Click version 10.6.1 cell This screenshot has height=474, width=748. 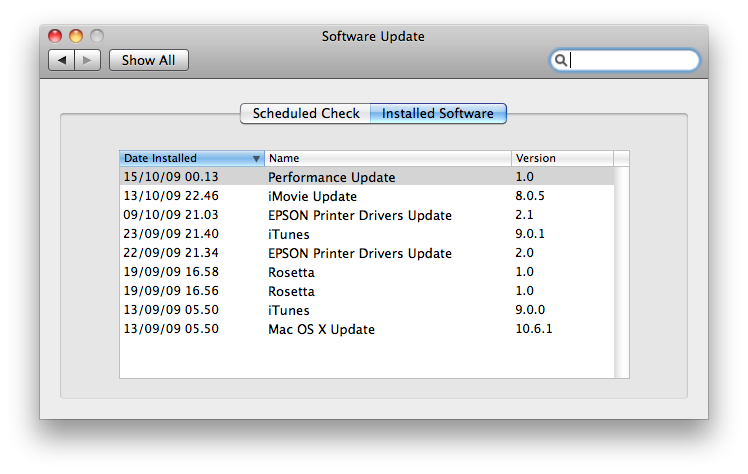pos(534,329)
